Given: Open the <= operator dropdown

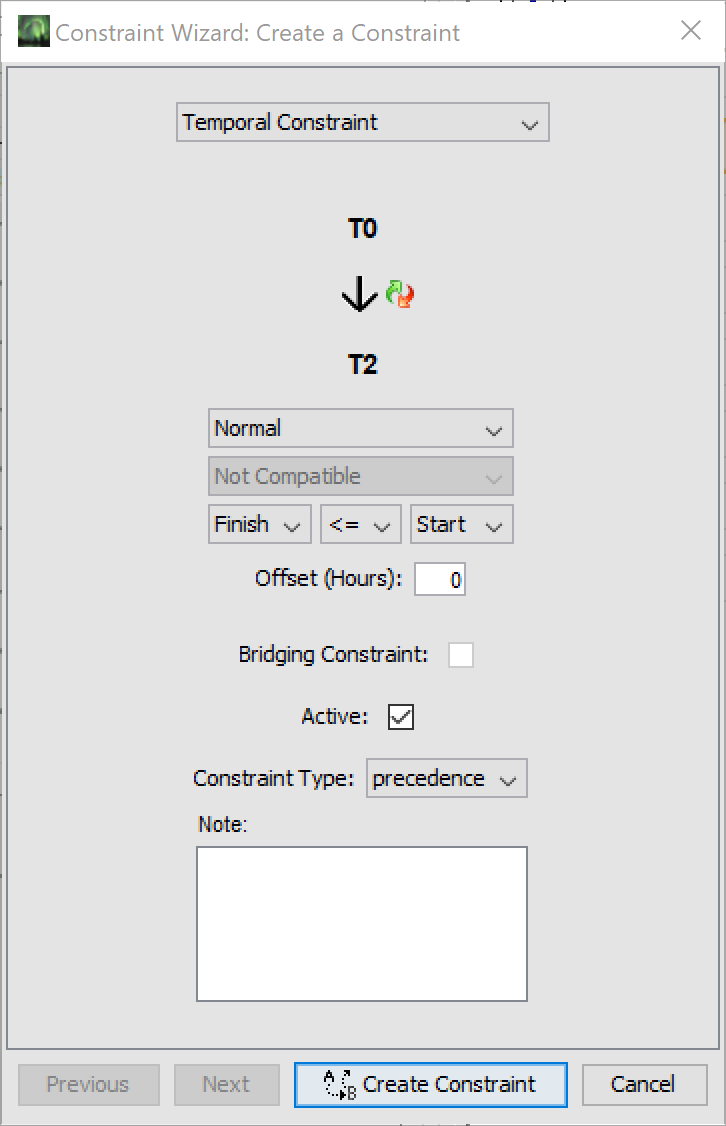Looking at the screenshot, I should (360, 524).
